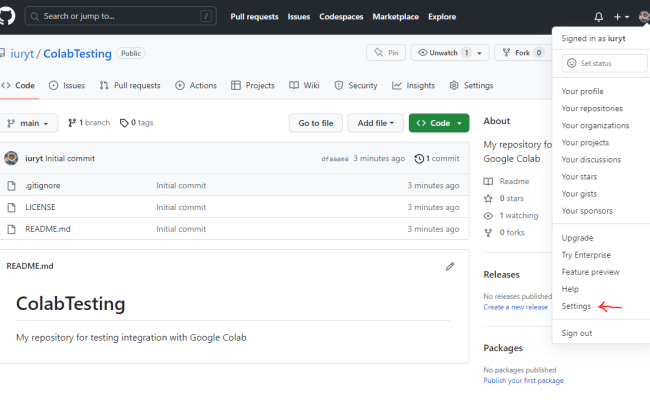The height and width of the screenshot is (400, 650).
Task: Open the Security tab
Action: click(356, 85)
